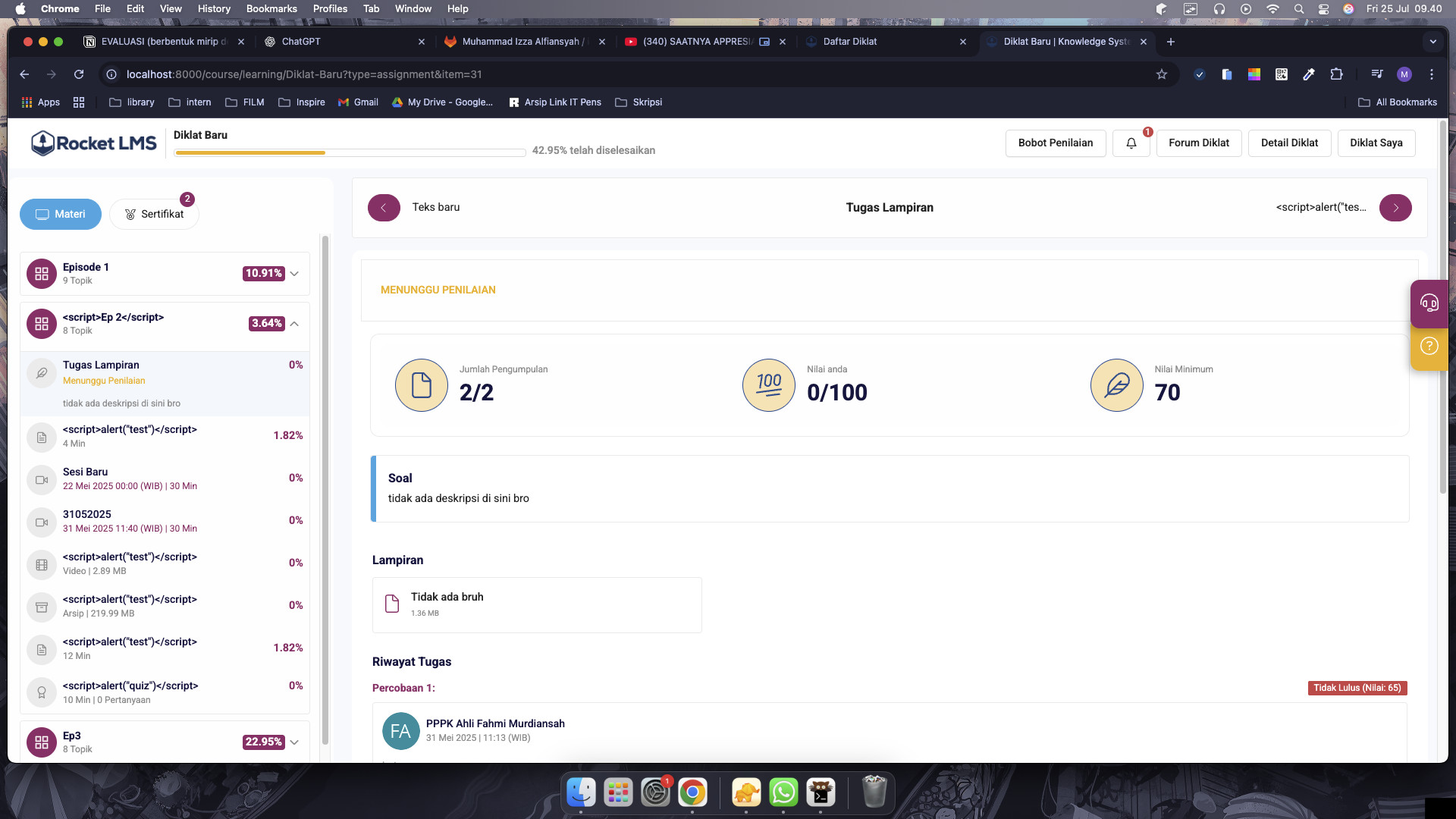Switch to the Sertifikat tab
The width and height of the screenshot is (1456, 819).
[x=155, y=215]
